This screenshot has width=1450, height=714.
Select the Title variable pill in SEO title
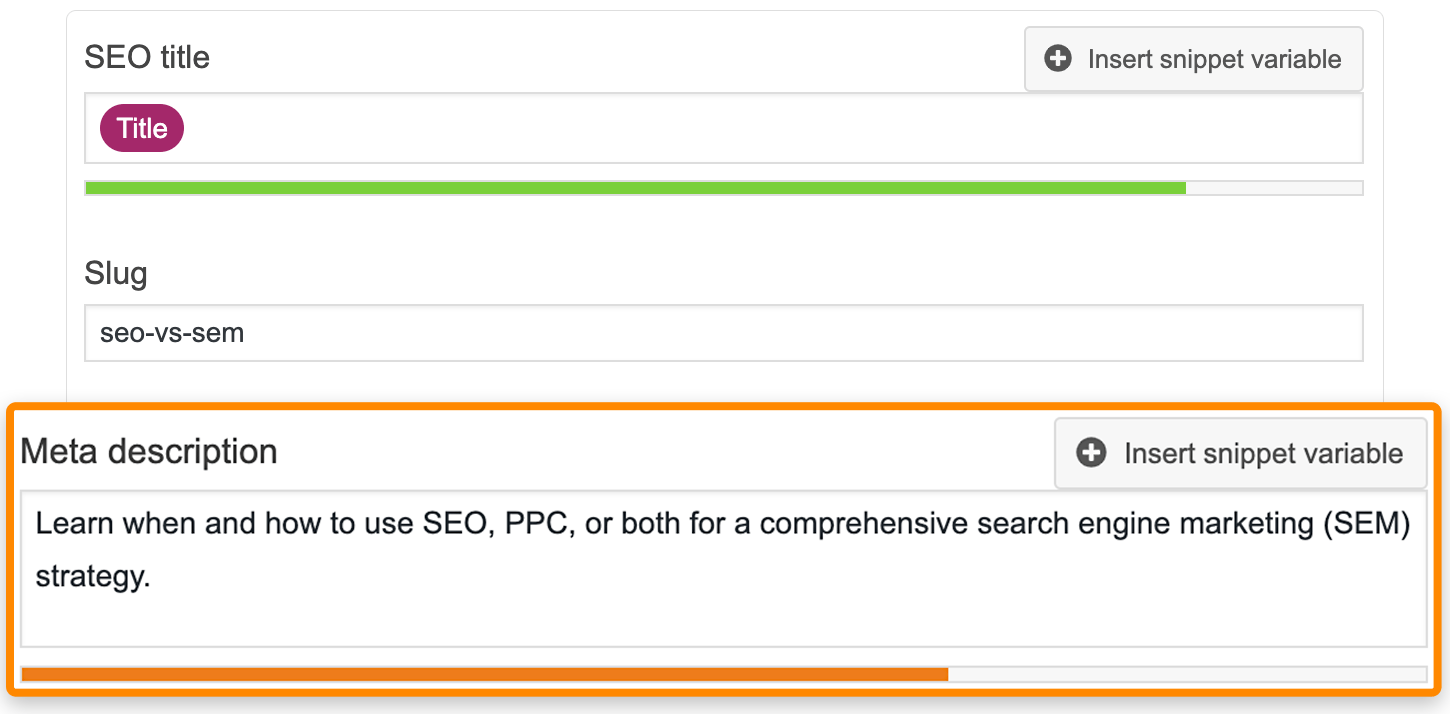tap(141, 128)
